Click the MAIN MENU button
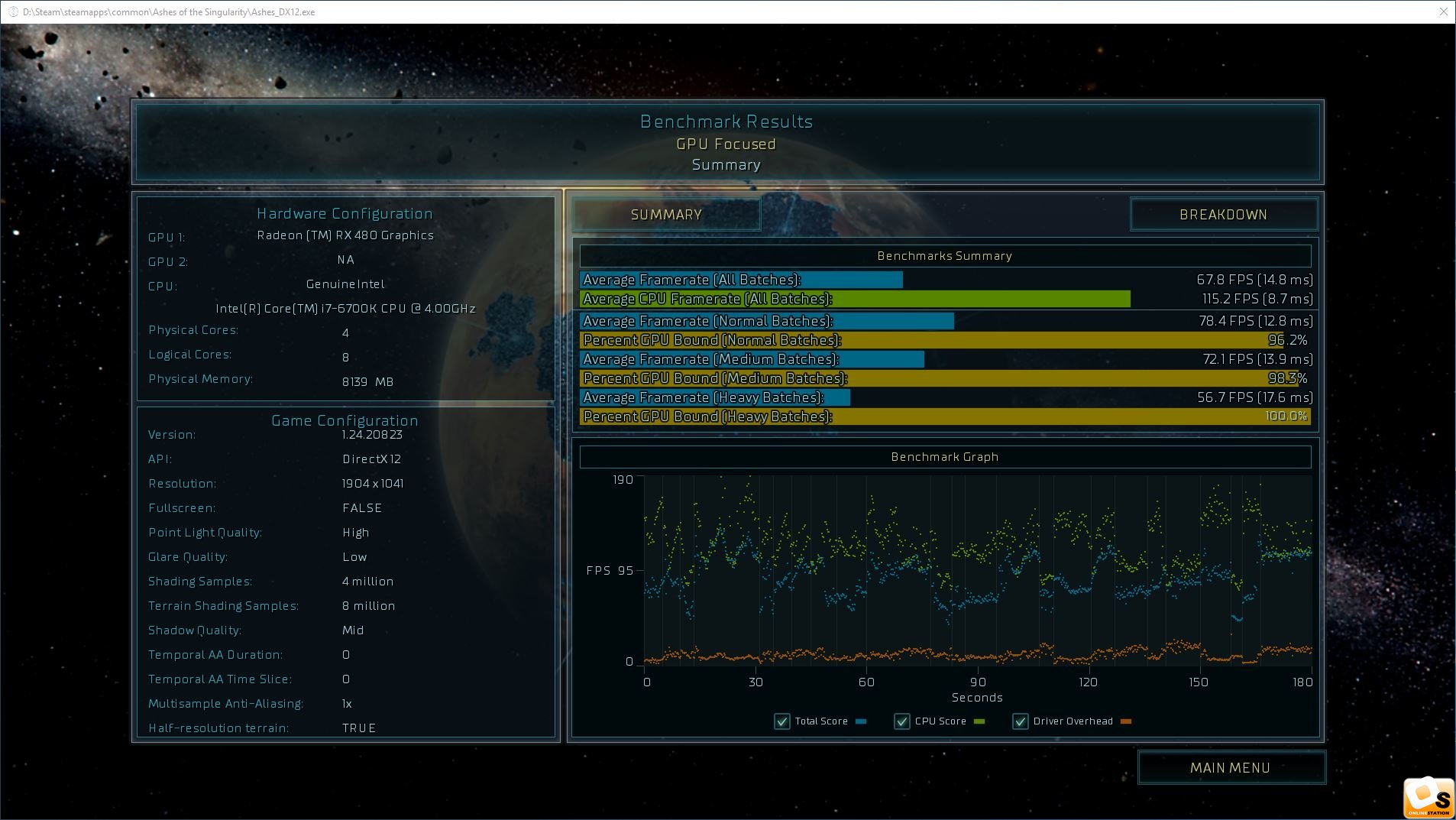This screenshot has width=1456, height=820. click(x=1231, y=768)
